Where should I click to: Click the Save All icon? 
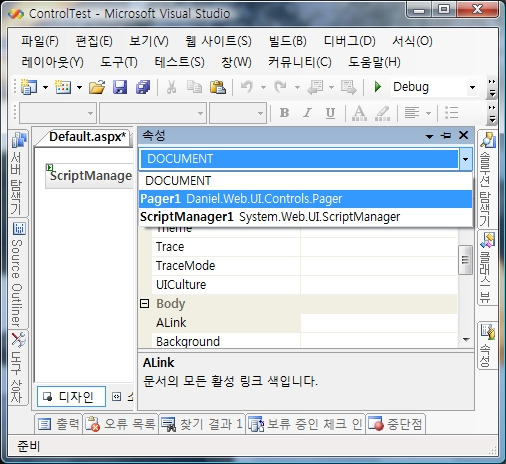pos(143,87)
